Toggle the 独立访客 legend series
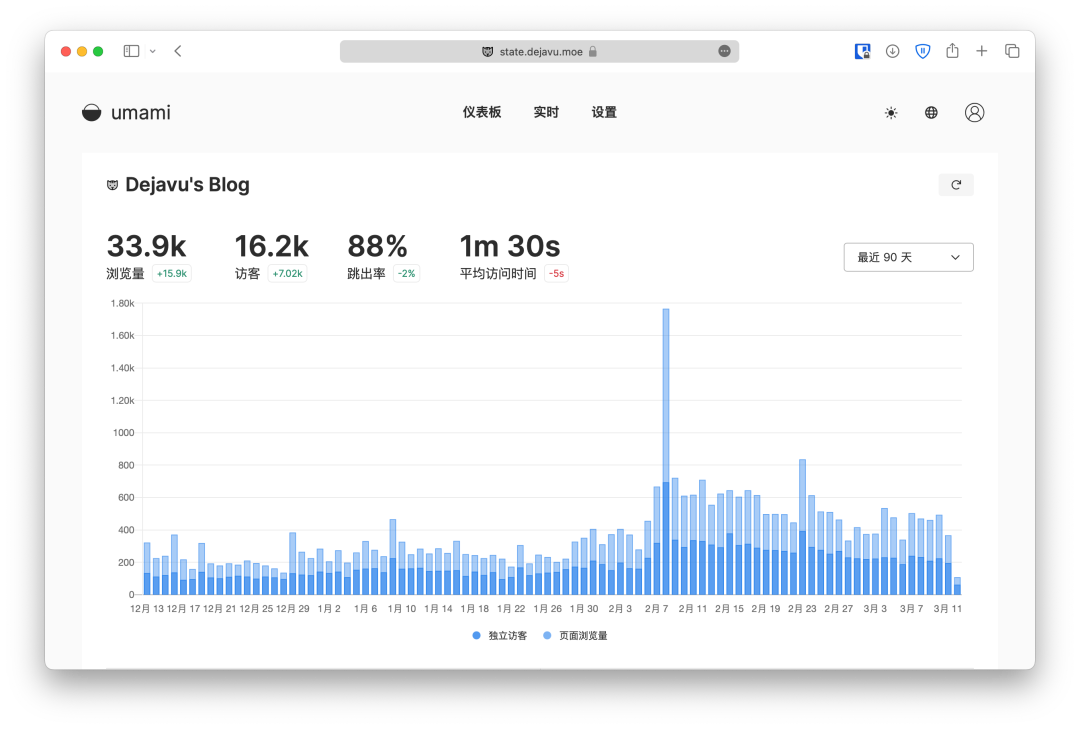The height and width of the screenshot is (729, 1080). click(x=499, y=635)
